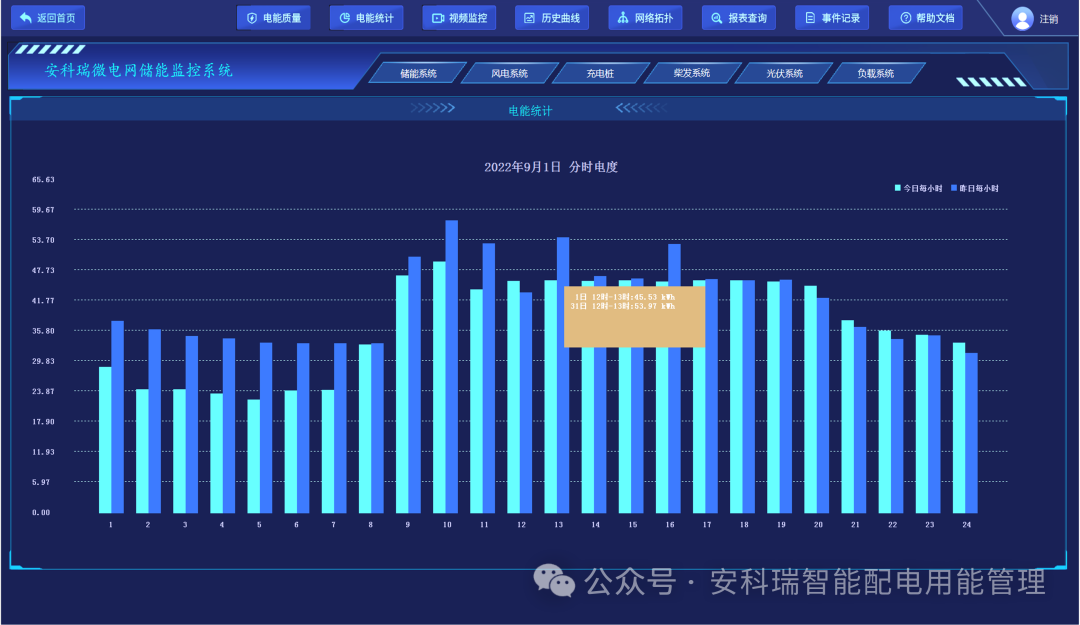The height and width of the screenshot is (625, 1080).
Task: Click the blue bar for hour 10
Action: click(452, 367)
